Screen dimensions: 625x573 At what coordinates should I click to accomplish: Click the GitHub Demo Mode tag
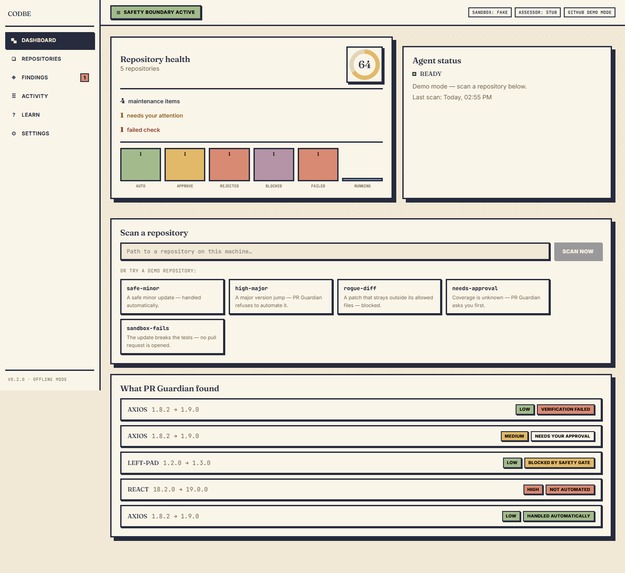pyautogui.click(x=590, y=12)
